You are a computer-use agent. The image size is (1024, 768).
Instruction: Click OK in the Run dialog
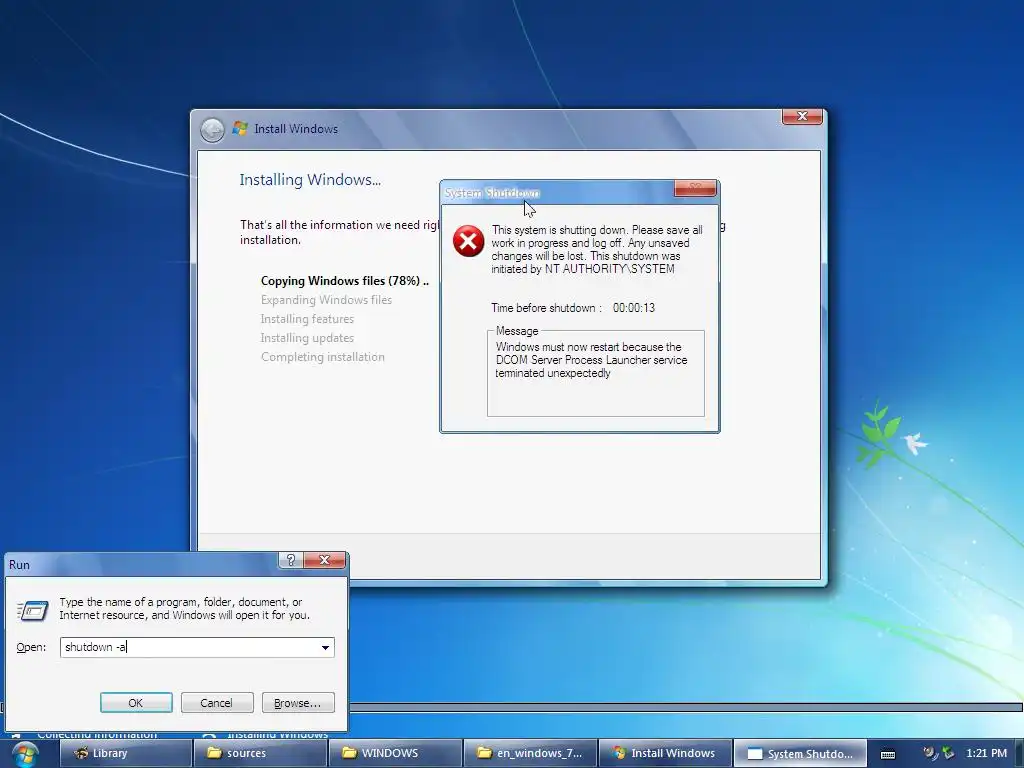point(136,703)
